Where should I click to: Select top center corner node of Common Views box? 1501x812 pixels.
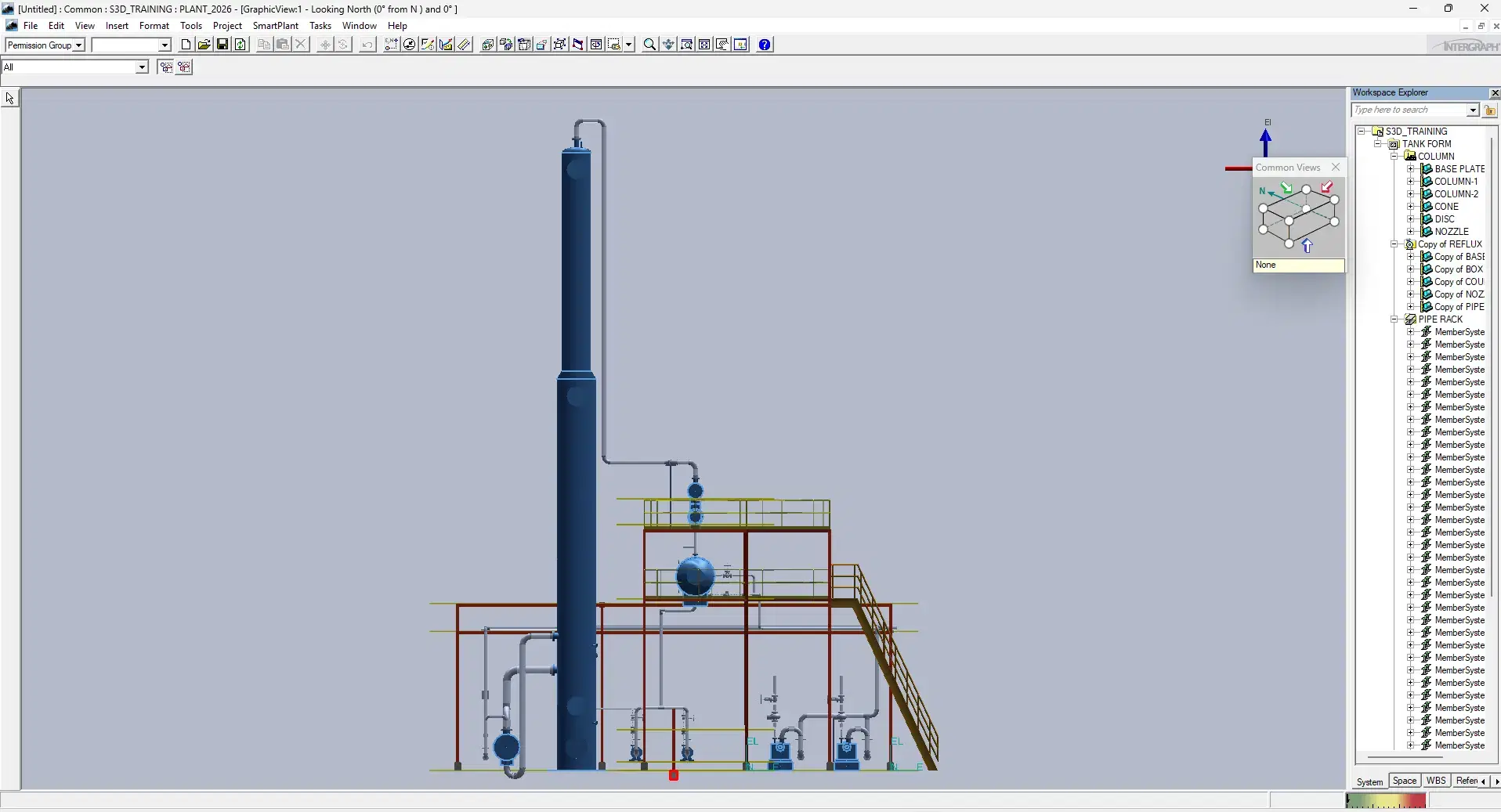1306,189
